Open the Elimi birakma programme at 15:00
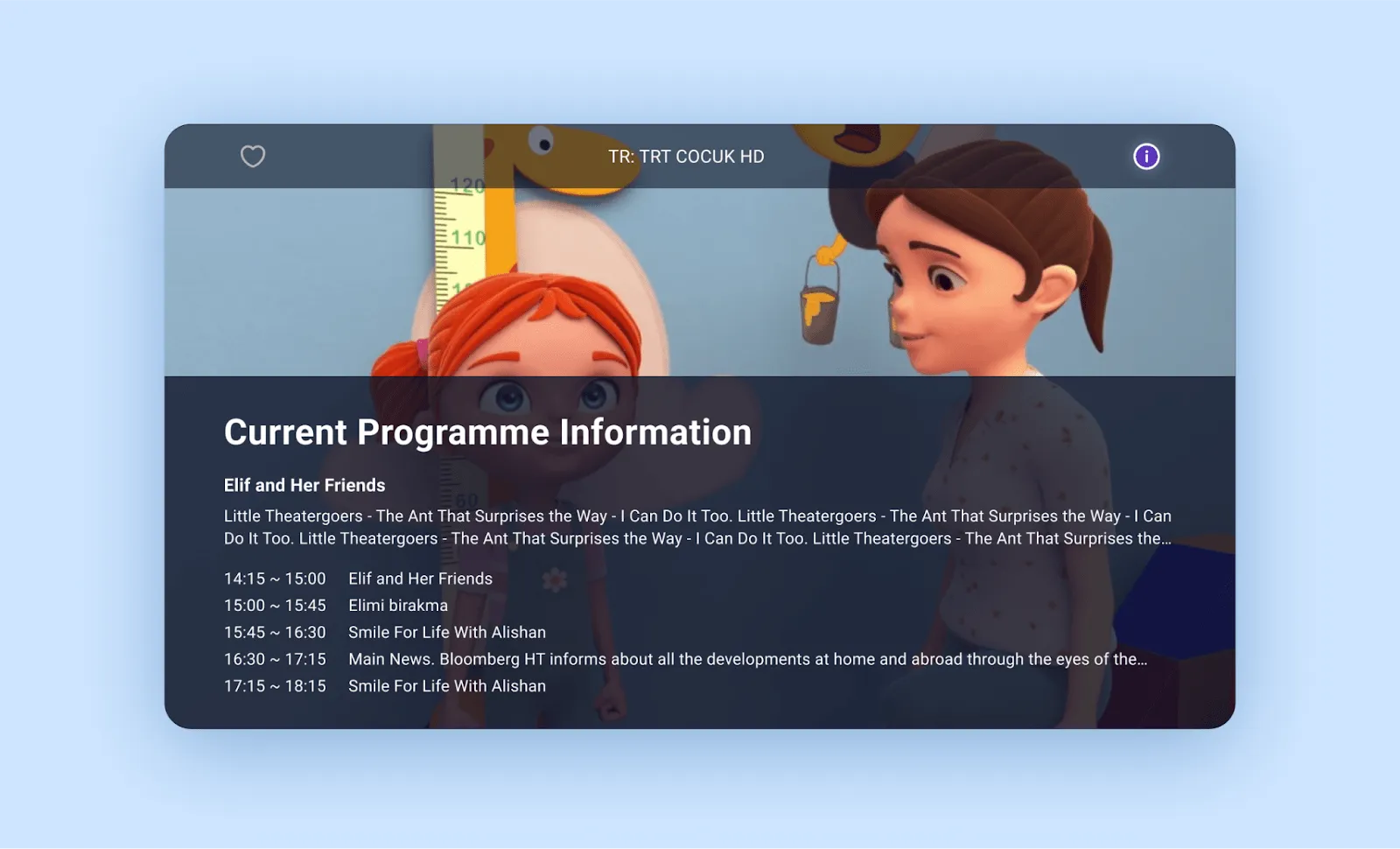The image size is (1400, 849). point(396,605)
